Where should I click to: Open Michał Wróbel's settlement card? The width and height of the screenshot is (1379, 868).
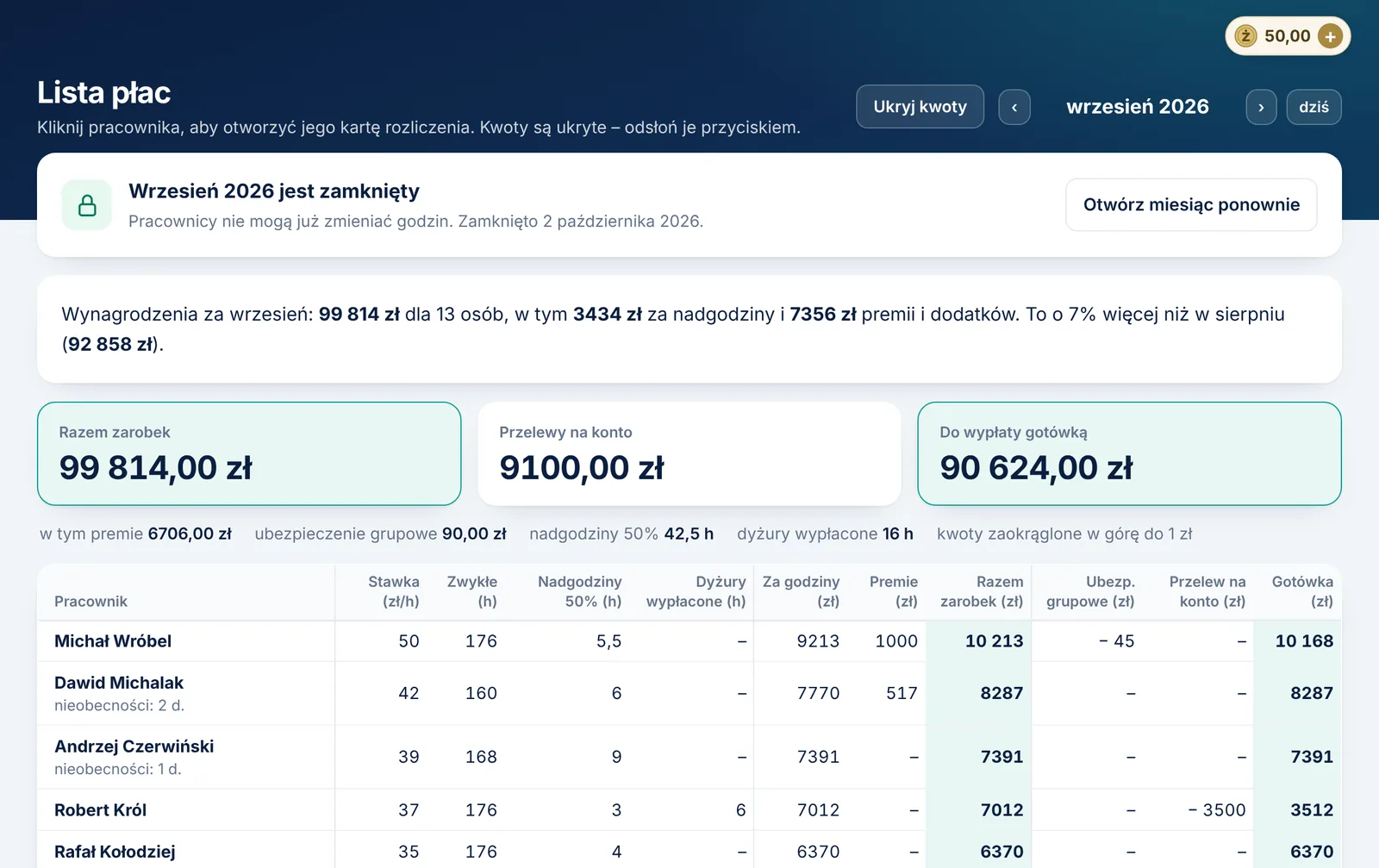click(x=113, y=641)
